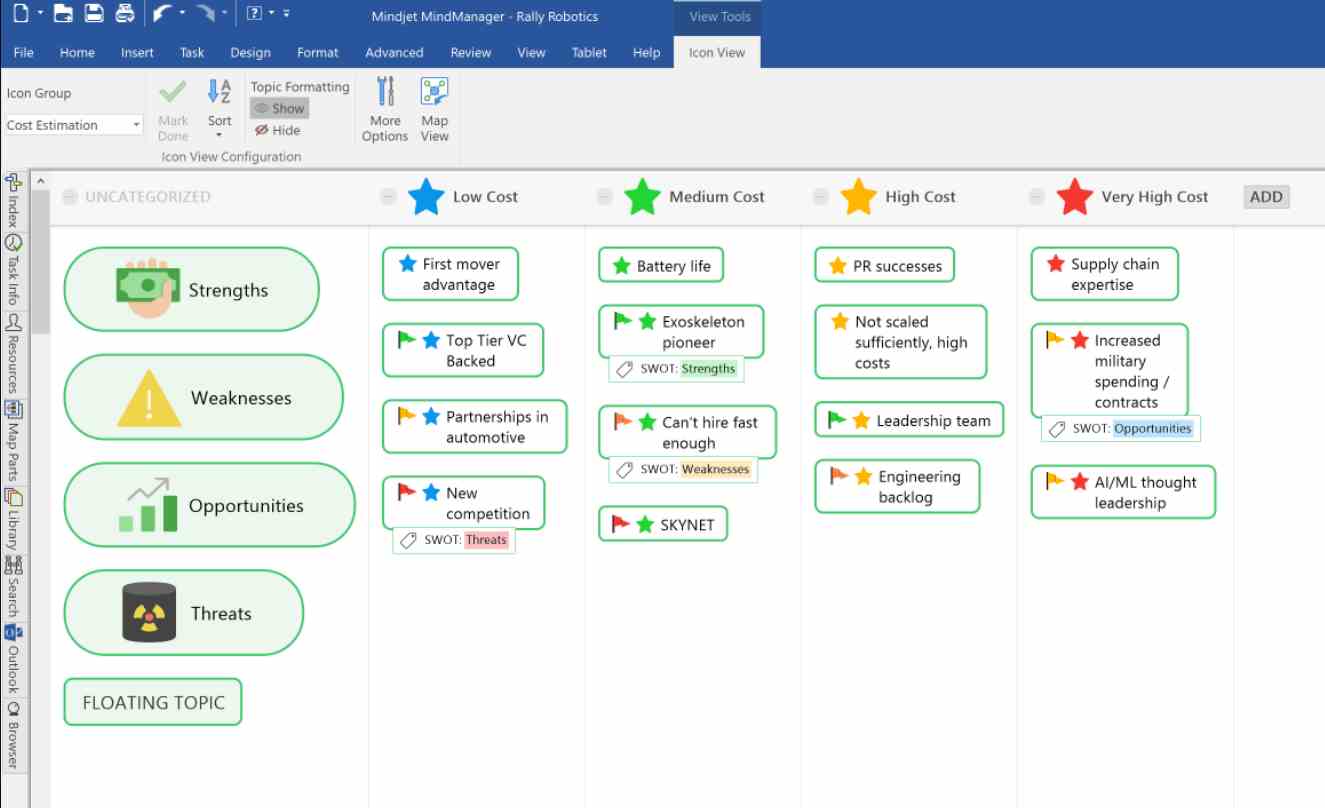Screen dimensions: 1325x808
Task: Switch to the Home ribbon tab
Action: 77,53
